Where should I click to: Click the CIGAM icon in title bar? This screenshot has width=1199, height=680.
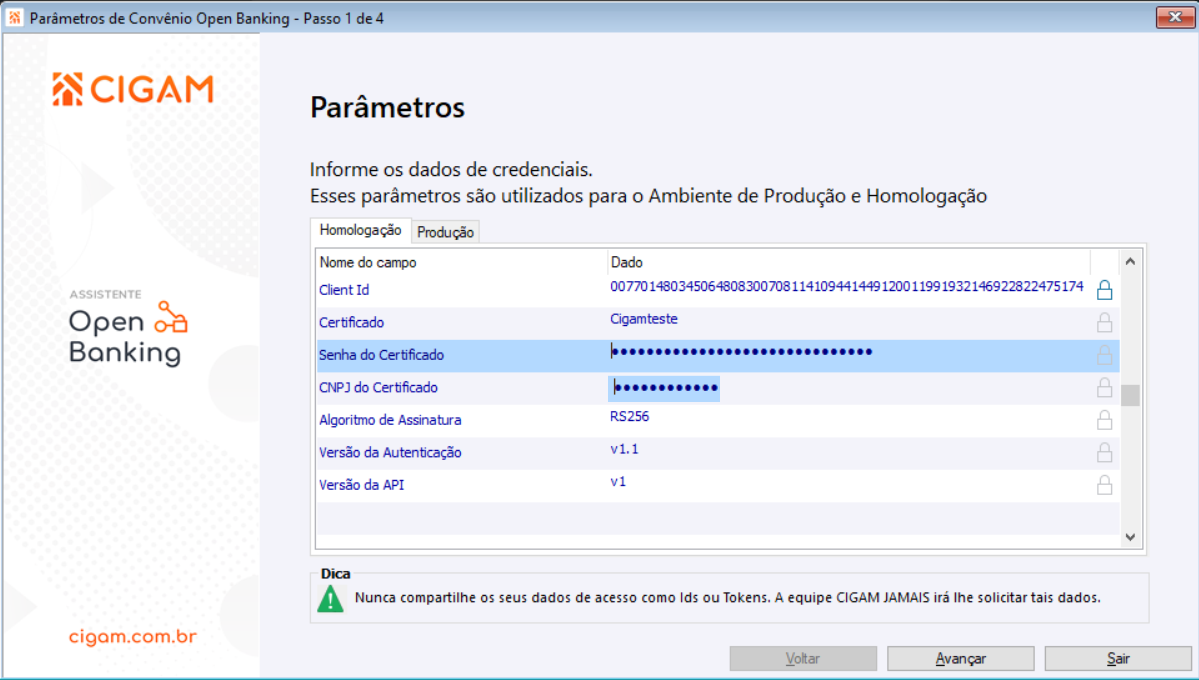pos(15,18)
